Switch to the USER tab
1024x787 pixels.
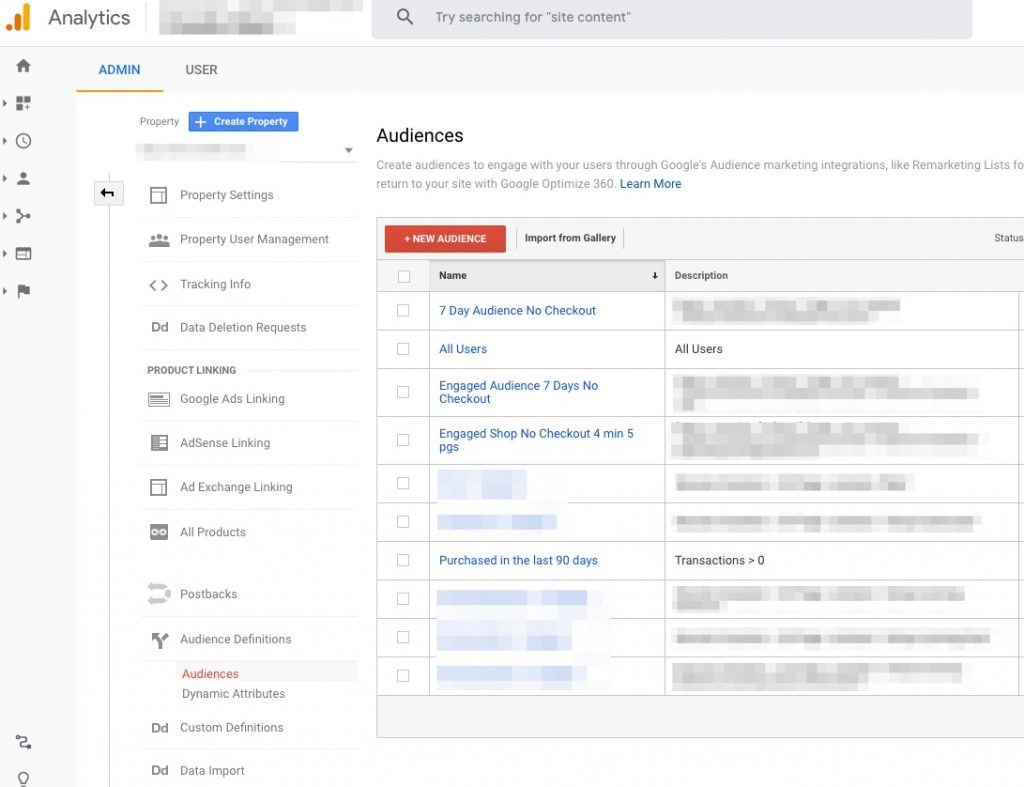[x=201, y=70]
